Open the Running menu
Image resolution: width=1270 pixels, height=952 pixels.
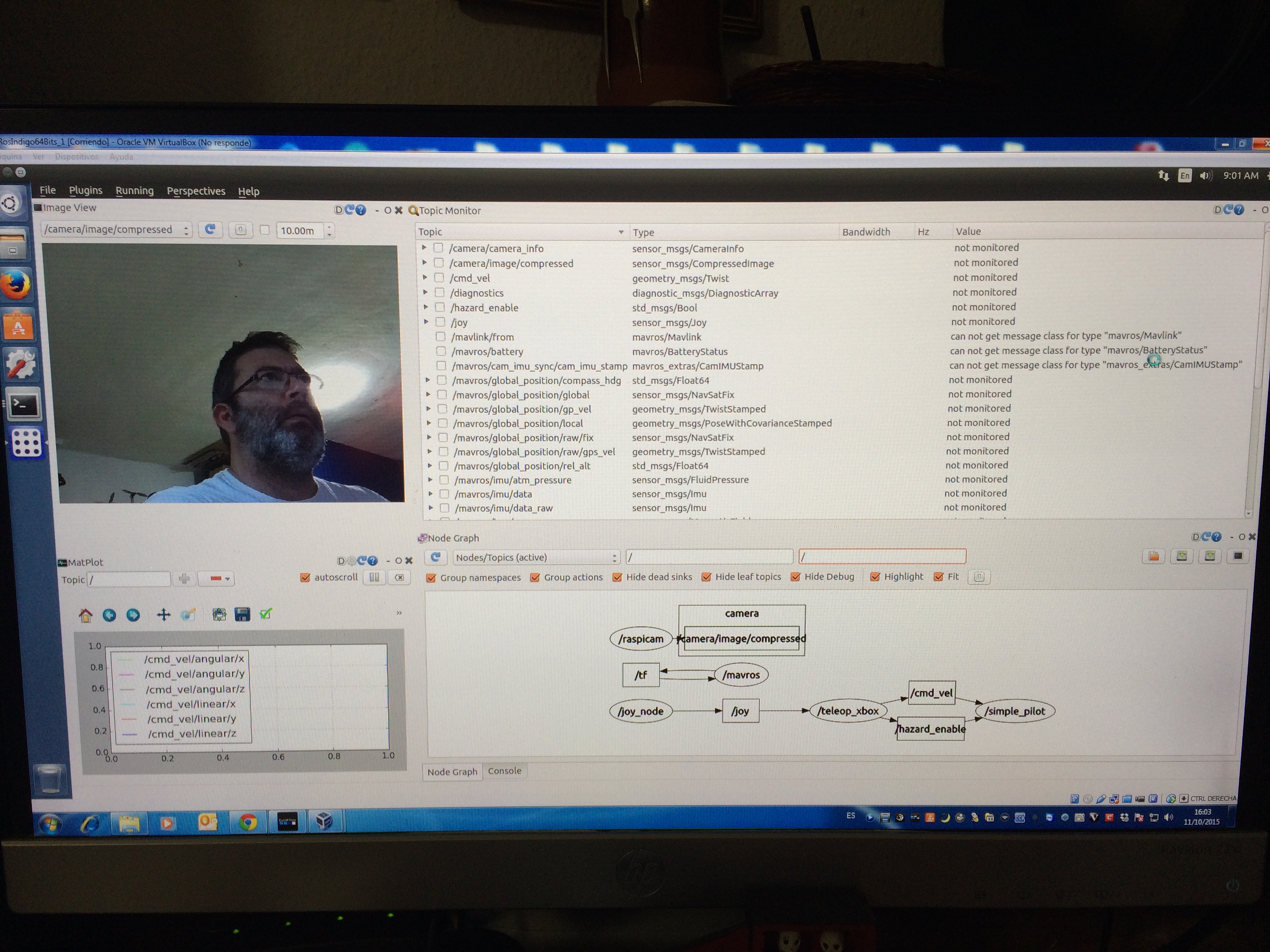pos(134,191)
